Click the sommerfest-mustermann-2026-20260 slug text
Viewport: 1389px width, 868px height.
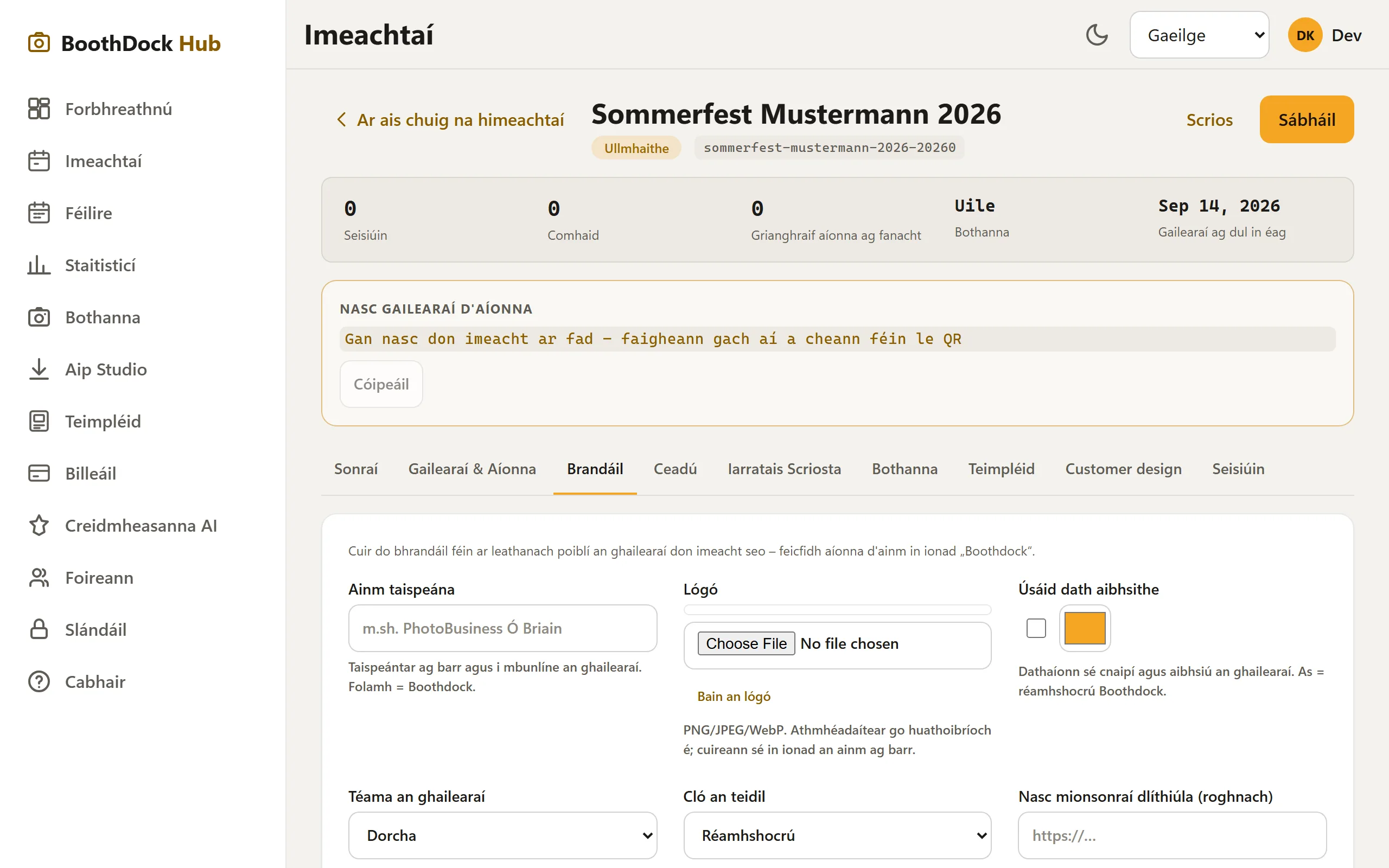click(830, 148)
